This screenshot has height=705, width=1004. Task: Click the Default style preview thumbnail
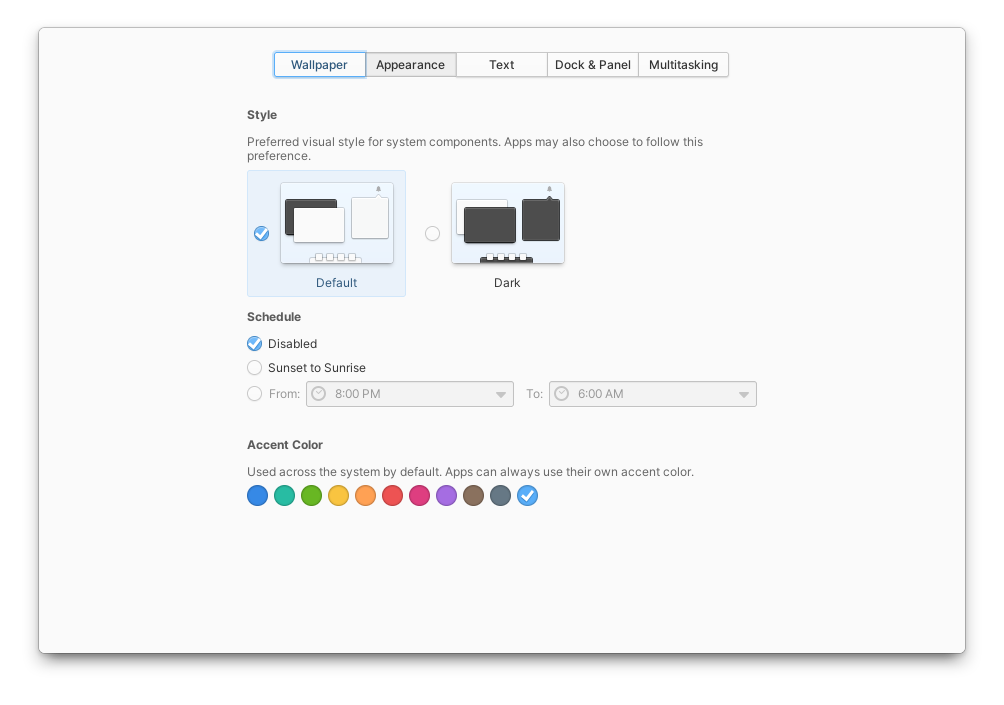coord(336,222)
